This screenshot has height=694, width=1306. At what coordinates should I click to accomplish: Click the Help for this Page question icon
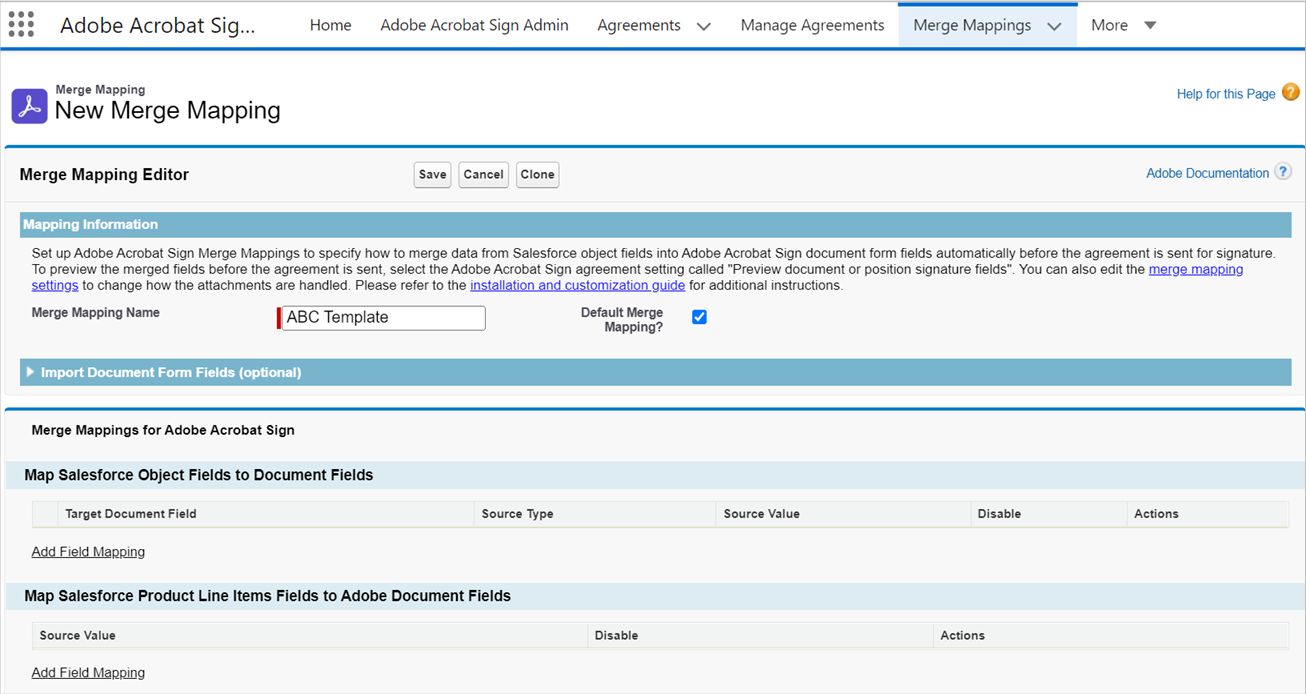pos(1291,92)
